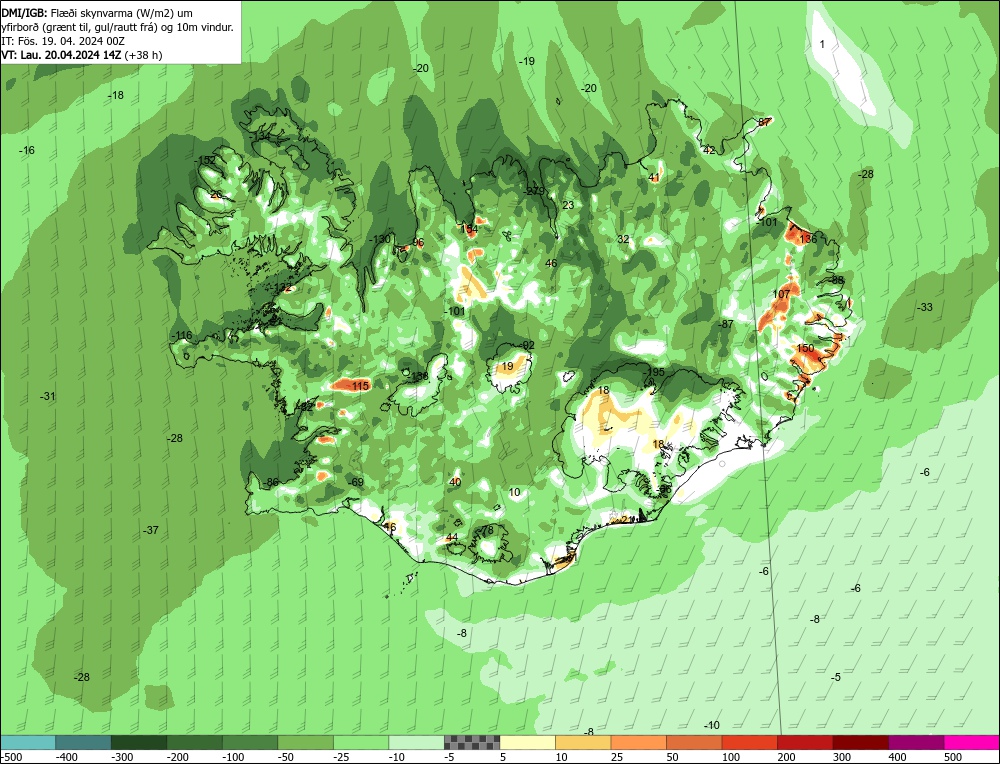1000x764 pixels.
Task: Click the 'DMI/IGB: Flæði skynvarma' title line
Action: (x=97, y=13)
